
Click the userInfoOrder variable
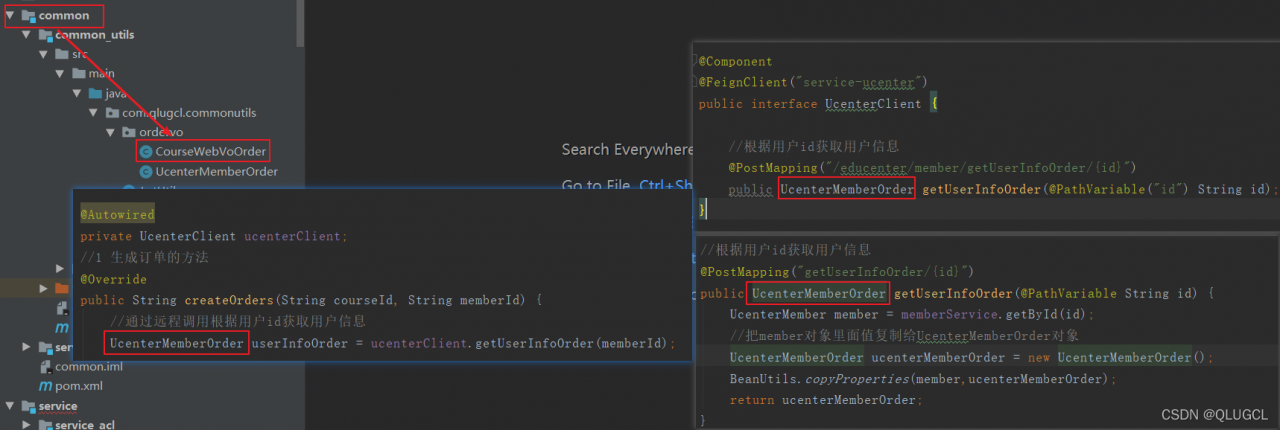[302, 343]
